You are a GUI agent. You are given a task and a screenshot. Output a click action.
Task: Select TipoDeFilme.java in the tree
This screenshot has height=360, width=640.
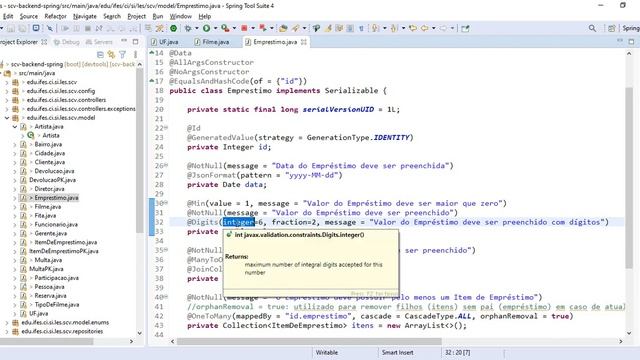click(x=57, y=305)
